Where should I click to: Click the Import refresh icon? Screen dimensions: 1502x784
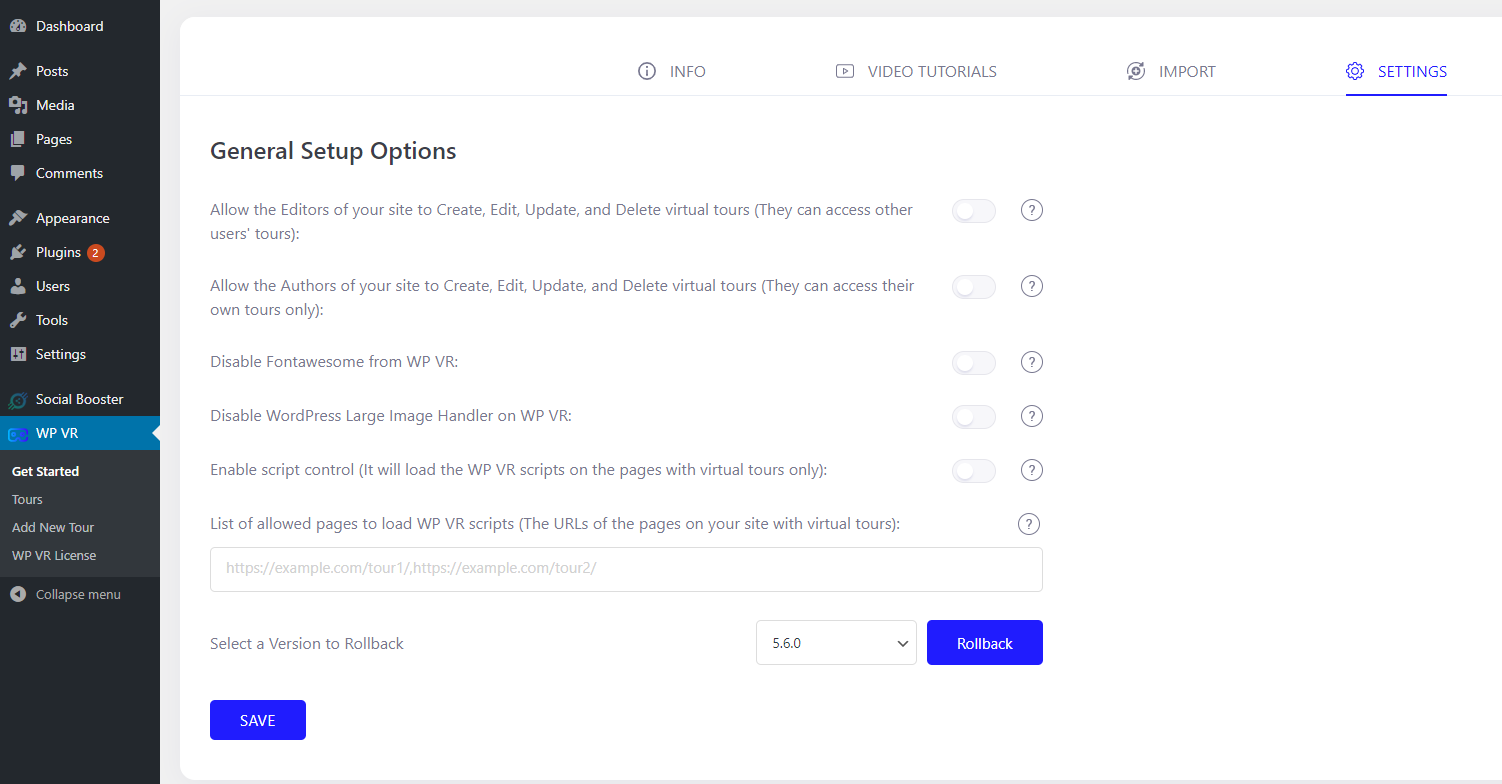[1136, 71]
